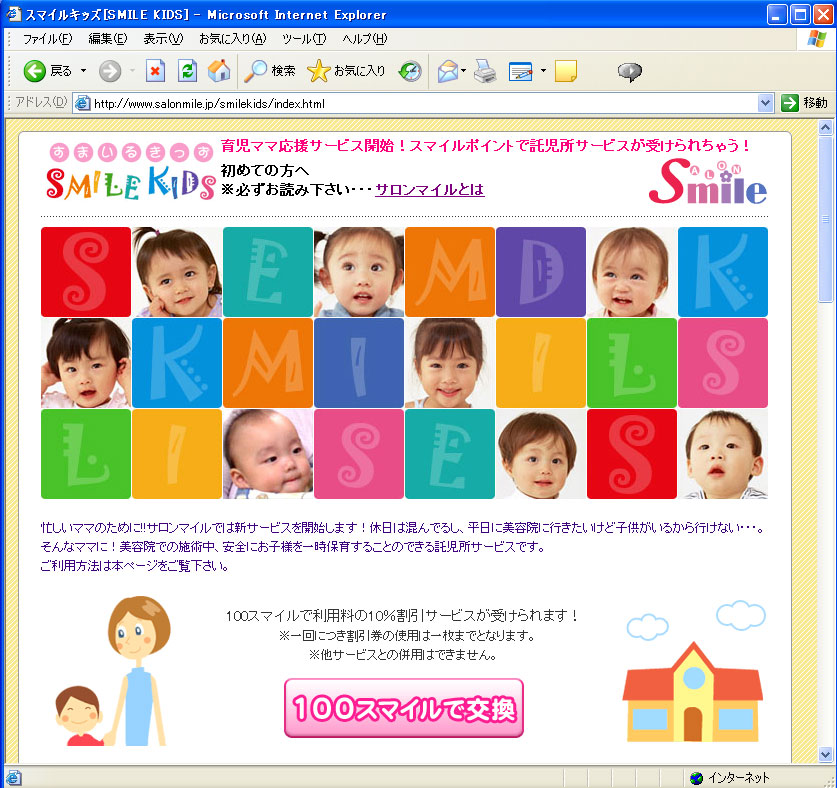Click the mother and child illustration
Image resolution: width=837 pixels, height=788 pixels.
point(114,671)
